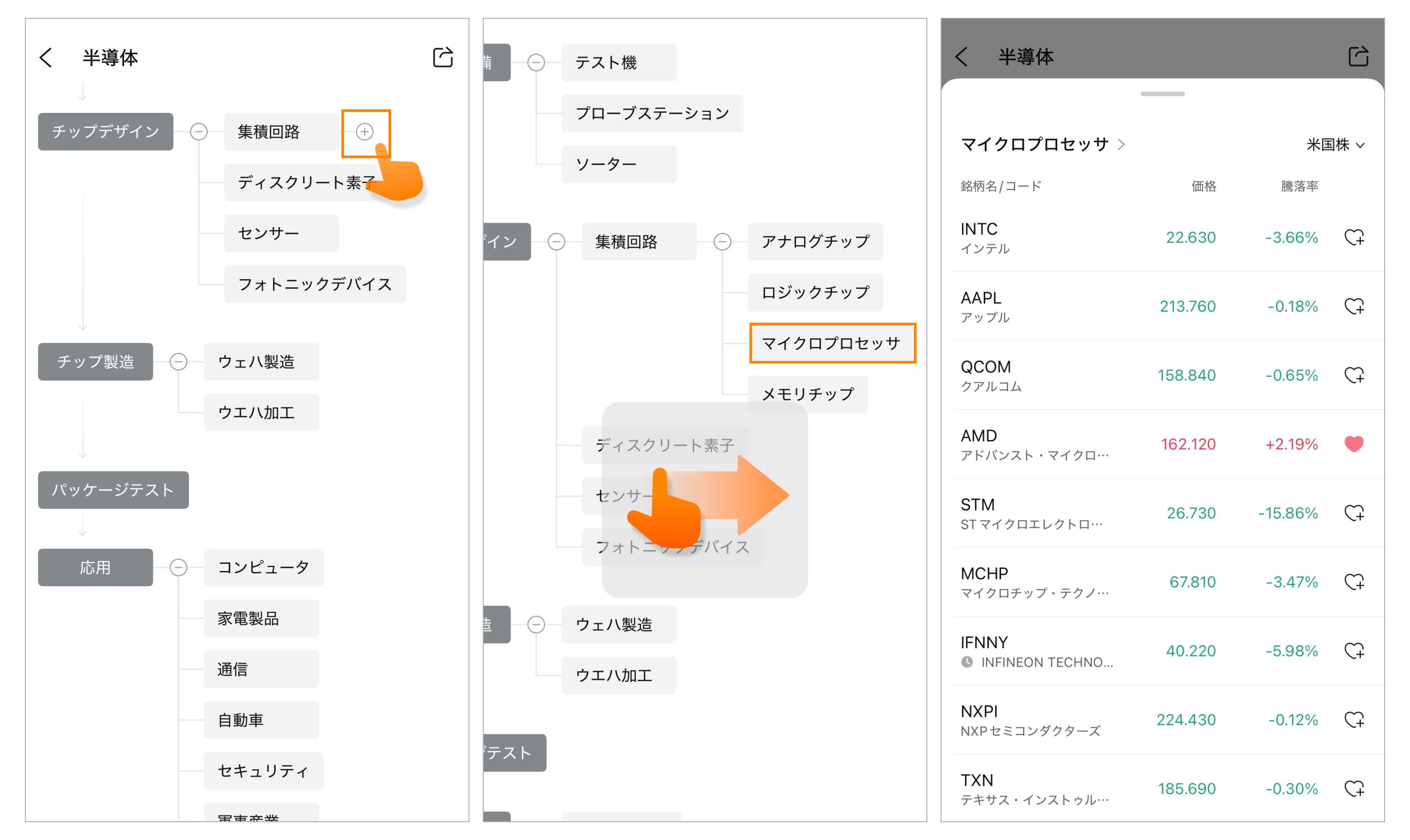Viewport: 1410px width, 840px height.
Task: Go back from left 半導体 screen
Action: point(46,57)
